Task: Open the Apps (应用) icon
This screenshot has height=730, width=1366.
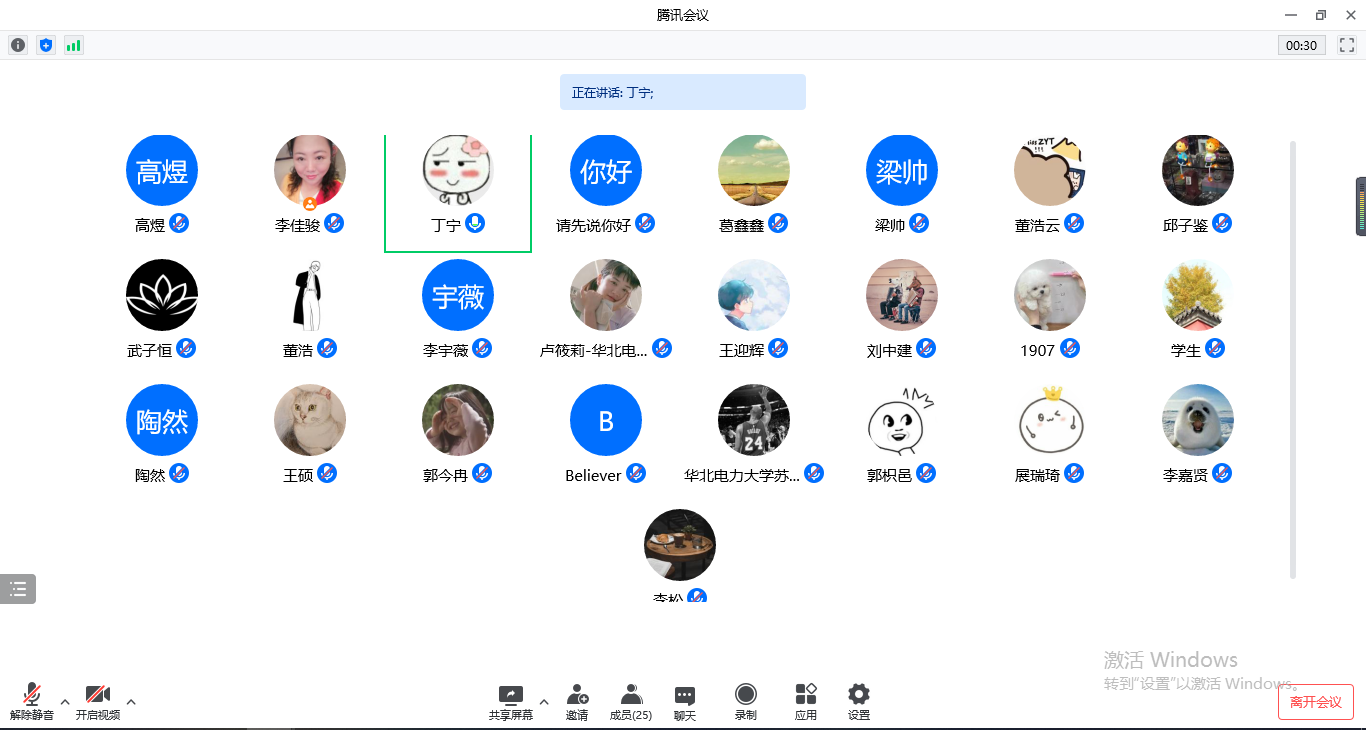Action: 806,702
